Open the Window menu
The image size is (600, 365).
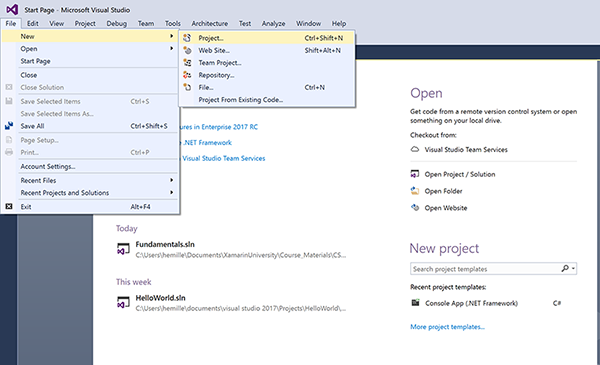pyautogui.click(x=308, y=23)
